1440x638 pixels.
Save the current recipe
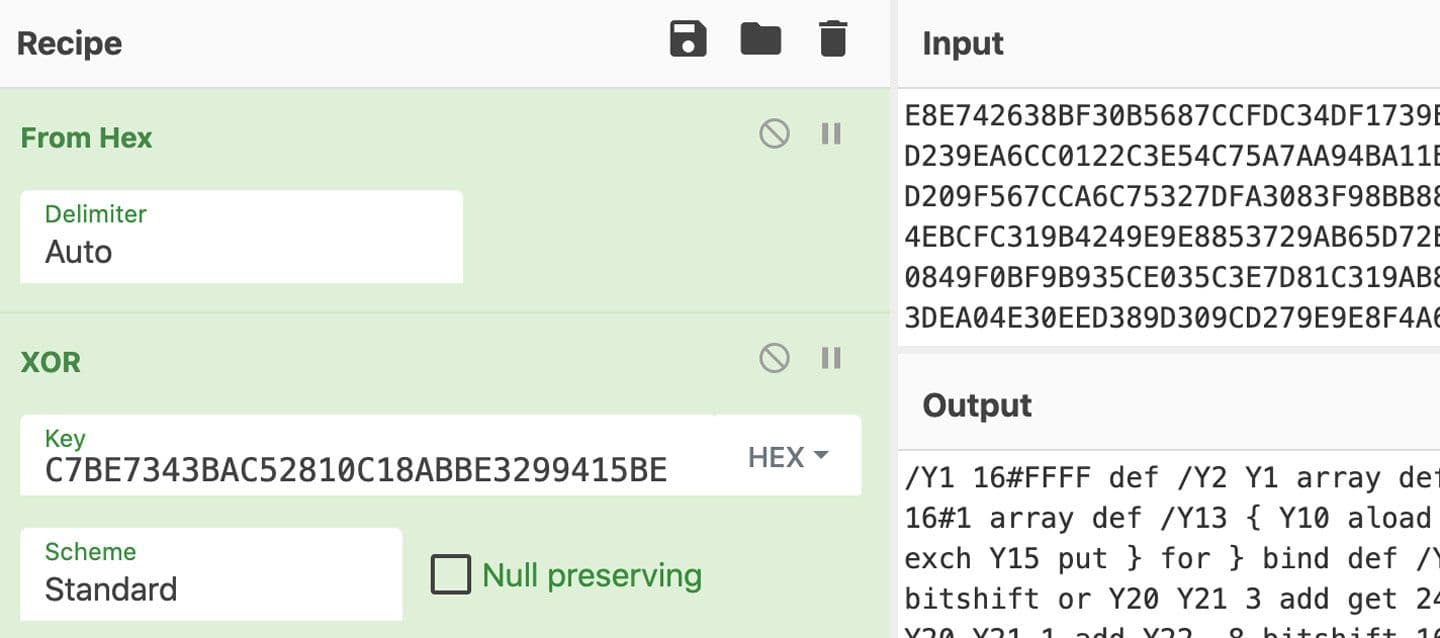click(687, 41)
